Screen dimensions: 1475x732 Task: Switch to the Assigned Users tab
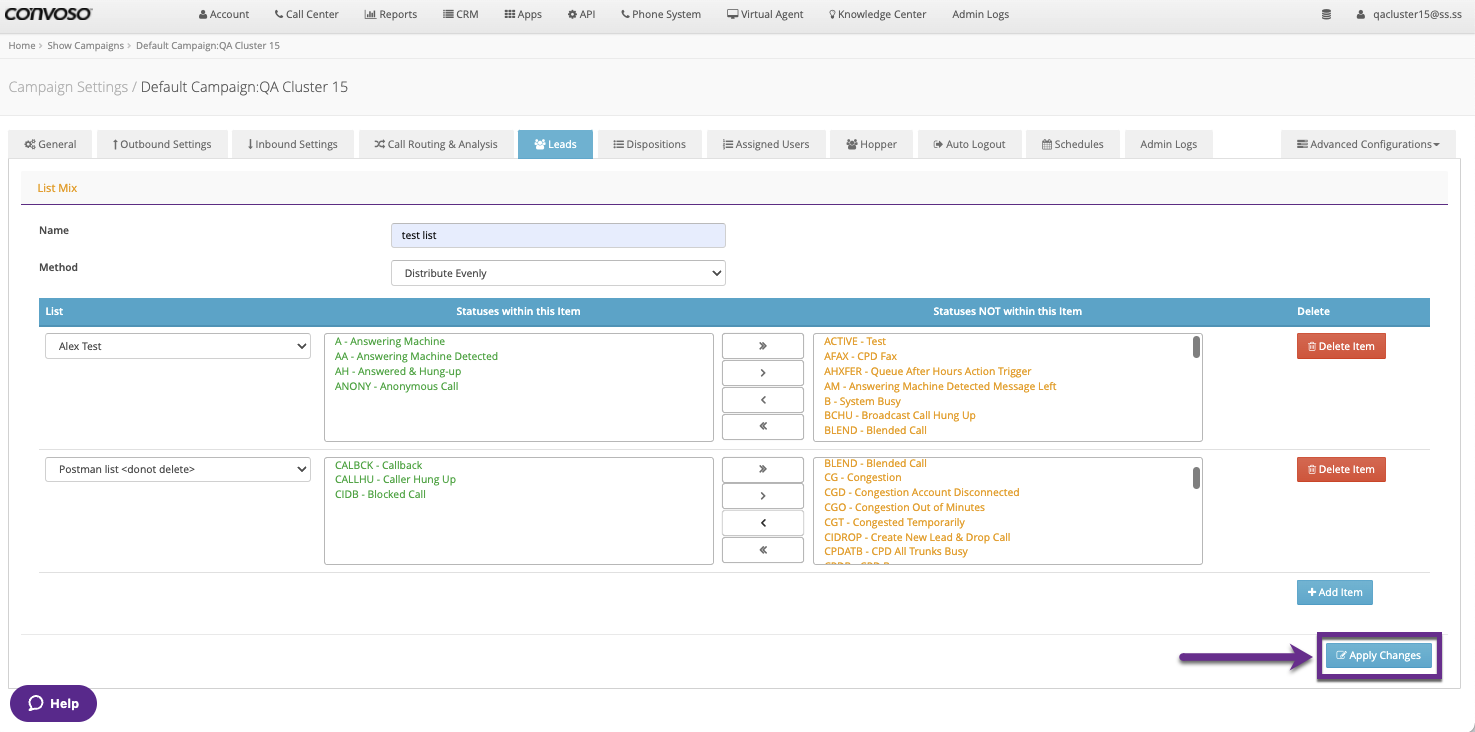point(766,144)
